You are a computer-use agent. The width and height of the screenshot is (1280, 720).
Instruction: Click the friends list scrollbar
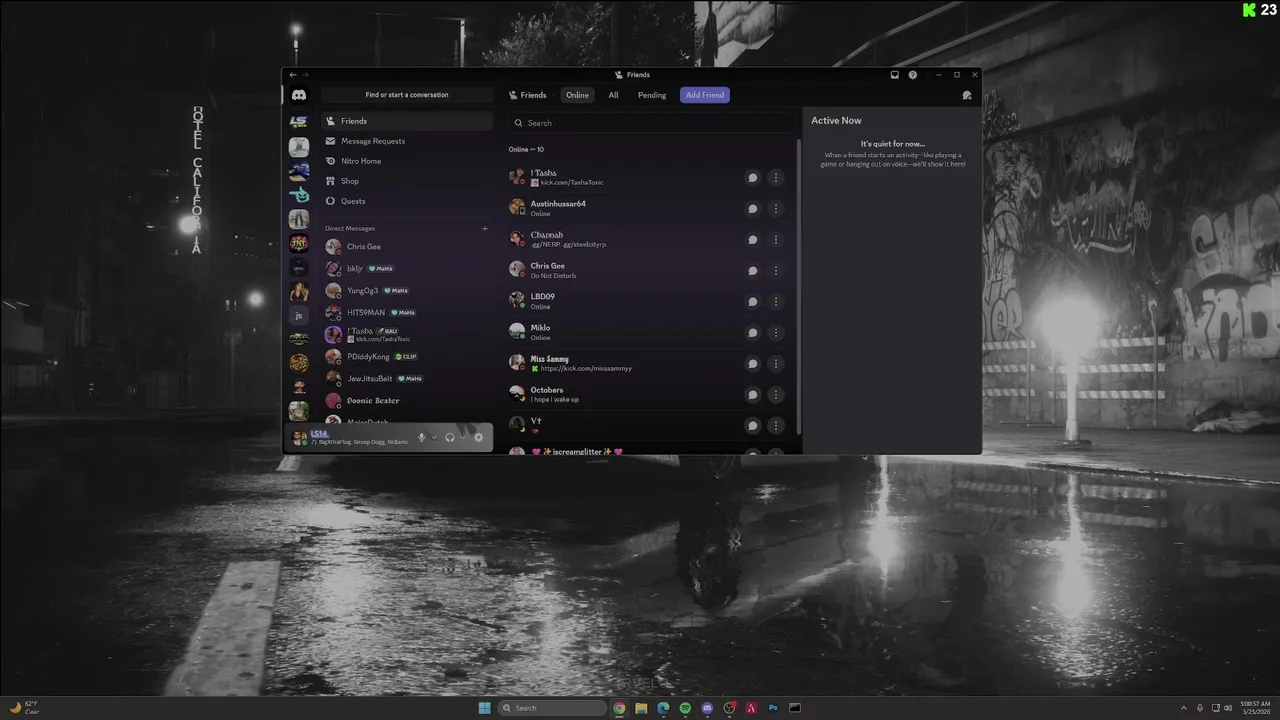(x=799, y=285)
